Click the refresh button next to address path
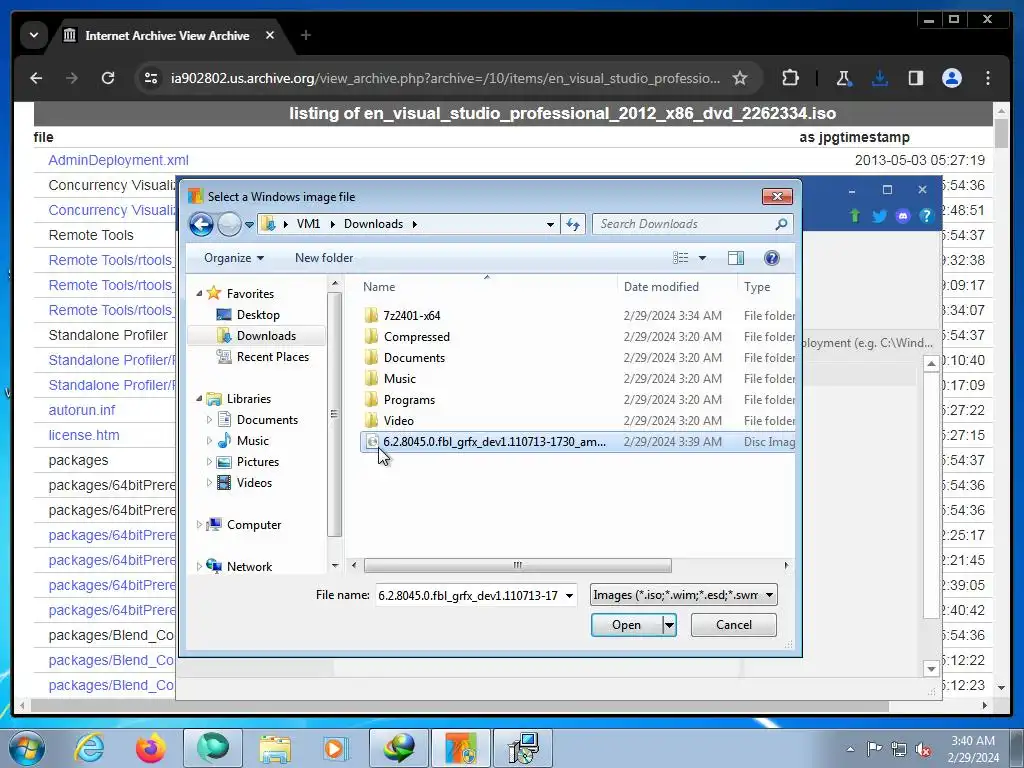Viewport: 1024px width, 768px height. (x=573, y=225)
